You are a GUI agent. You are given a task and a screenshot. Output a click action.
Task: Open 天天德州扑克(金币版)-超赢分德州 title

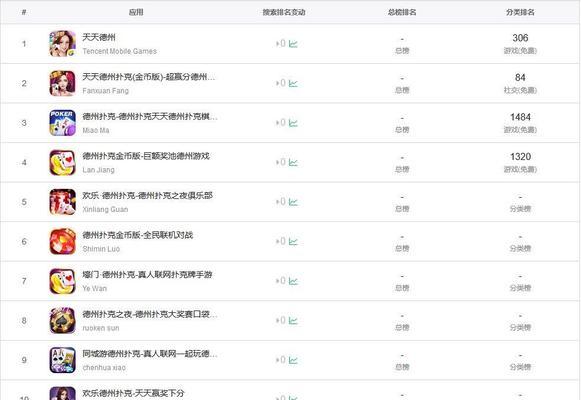148,77
